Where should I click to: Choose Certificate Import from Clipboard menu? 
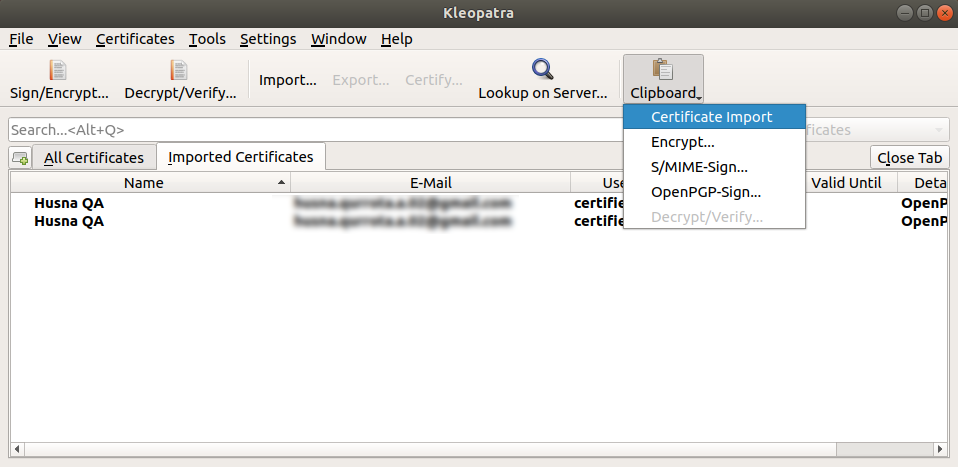tap(714, 117)
